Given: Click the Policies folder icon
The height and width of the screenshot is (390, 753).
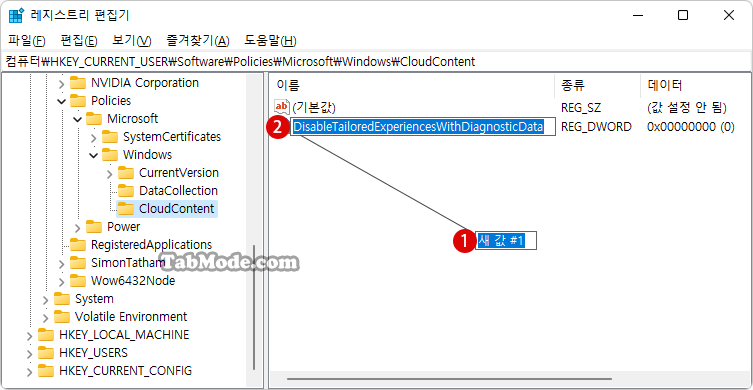Looking at the screenshot, I should pyautogui.click(x=78, y=101).
